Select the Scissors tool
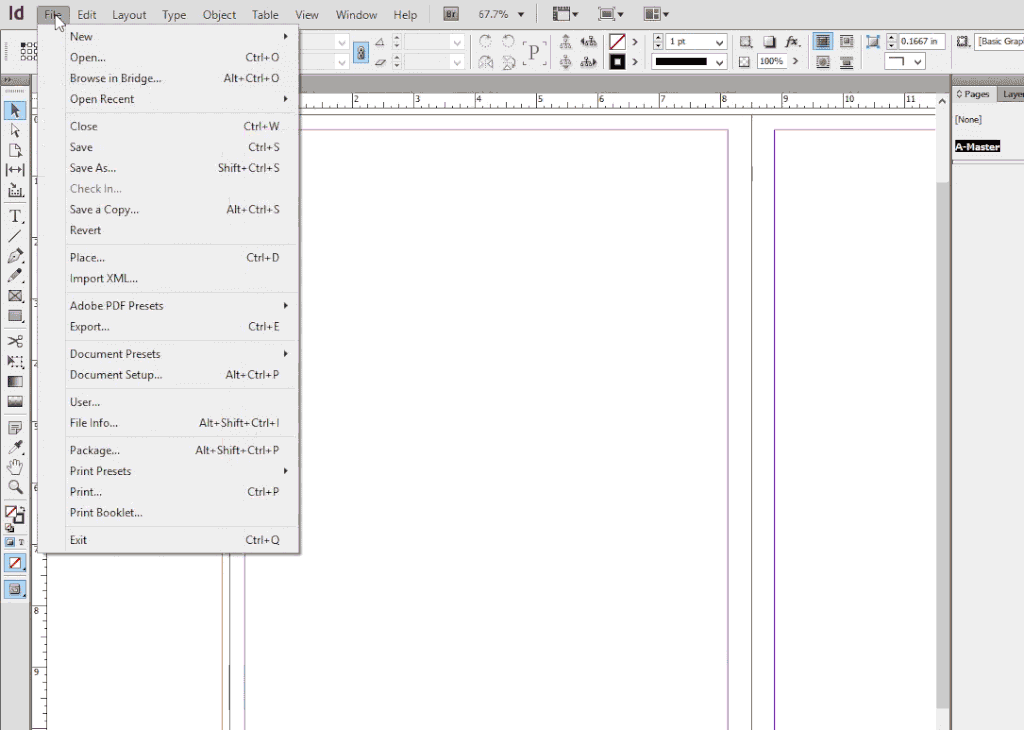The height and width of the screenshot is (730, 1024). pos(14,341)
